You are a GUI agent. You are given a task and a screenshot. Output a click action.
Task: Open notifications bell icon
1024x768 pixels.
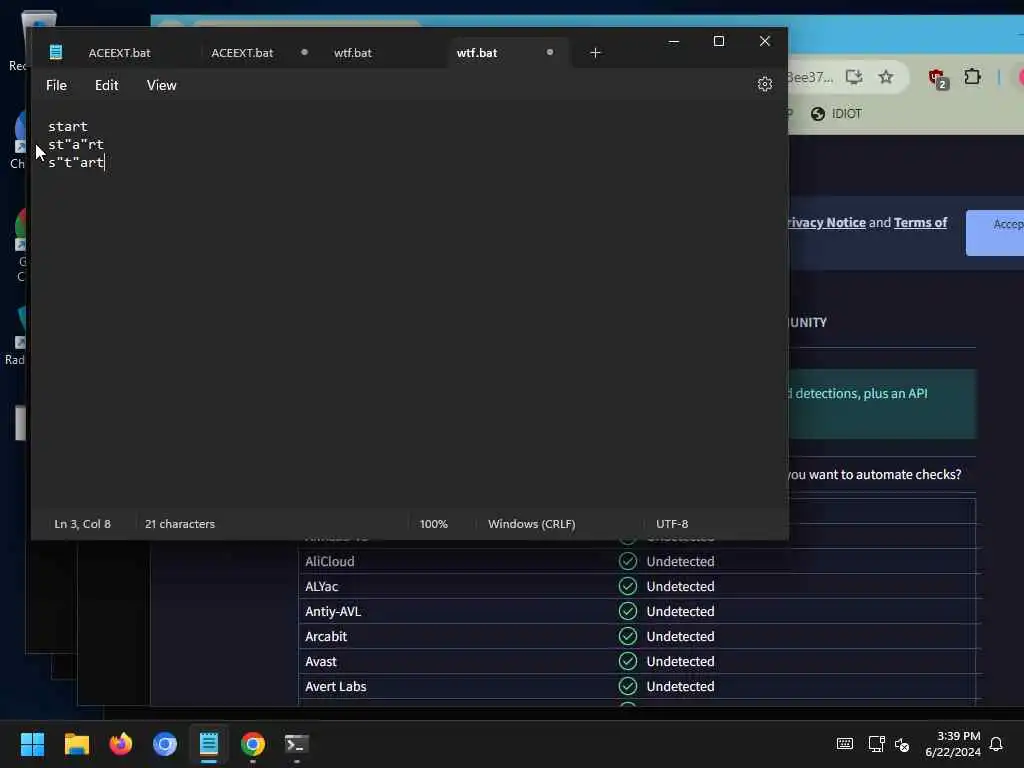point(996,744)
